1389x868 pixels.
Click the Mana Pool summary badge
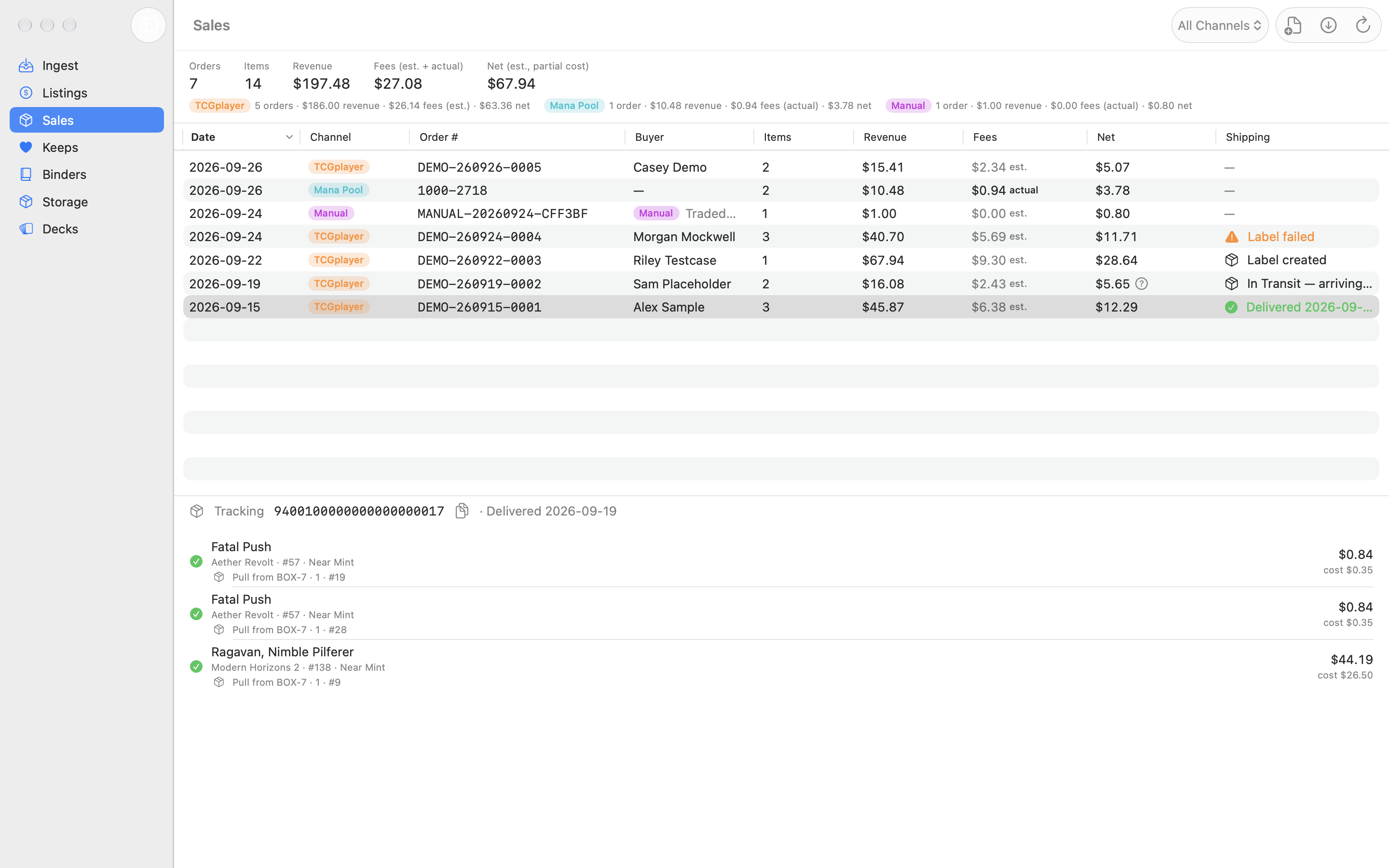574,106
